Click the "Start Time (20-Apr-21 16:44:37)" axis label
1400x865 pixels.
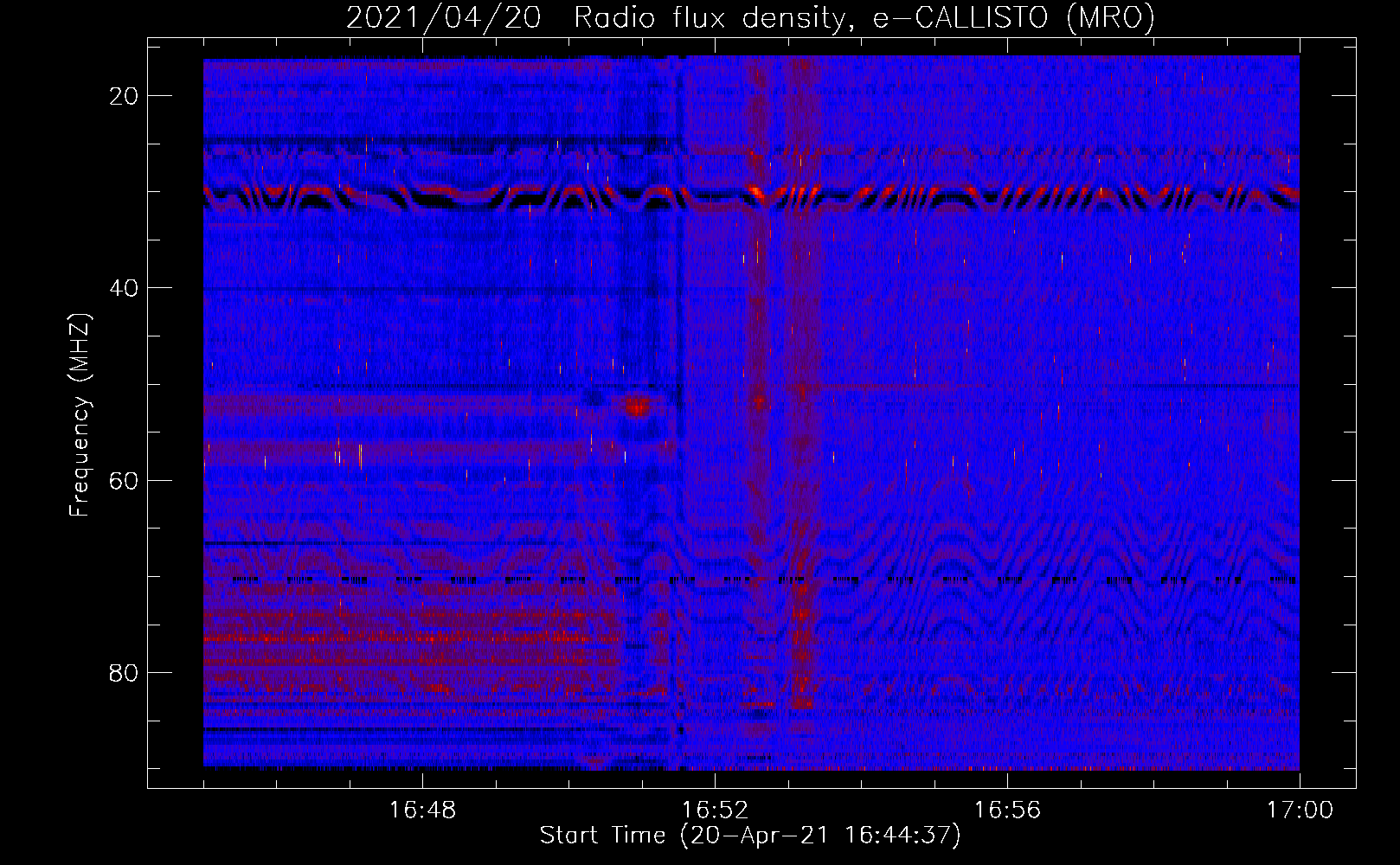(750, 836)
